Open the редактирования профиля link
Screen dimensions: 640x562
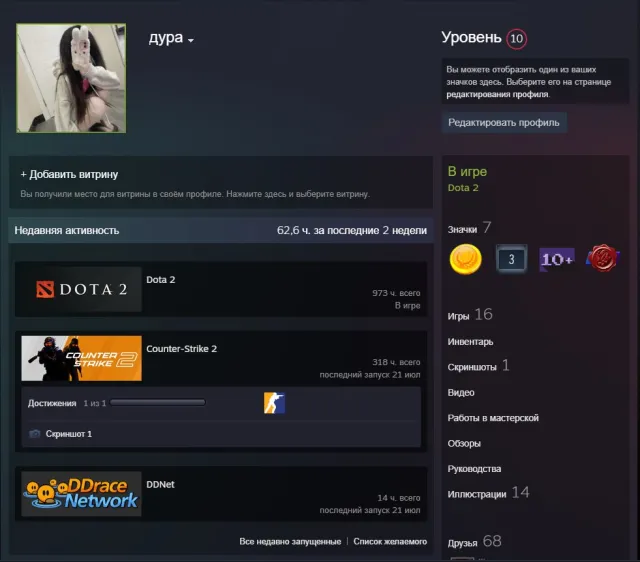coord(497,94)
